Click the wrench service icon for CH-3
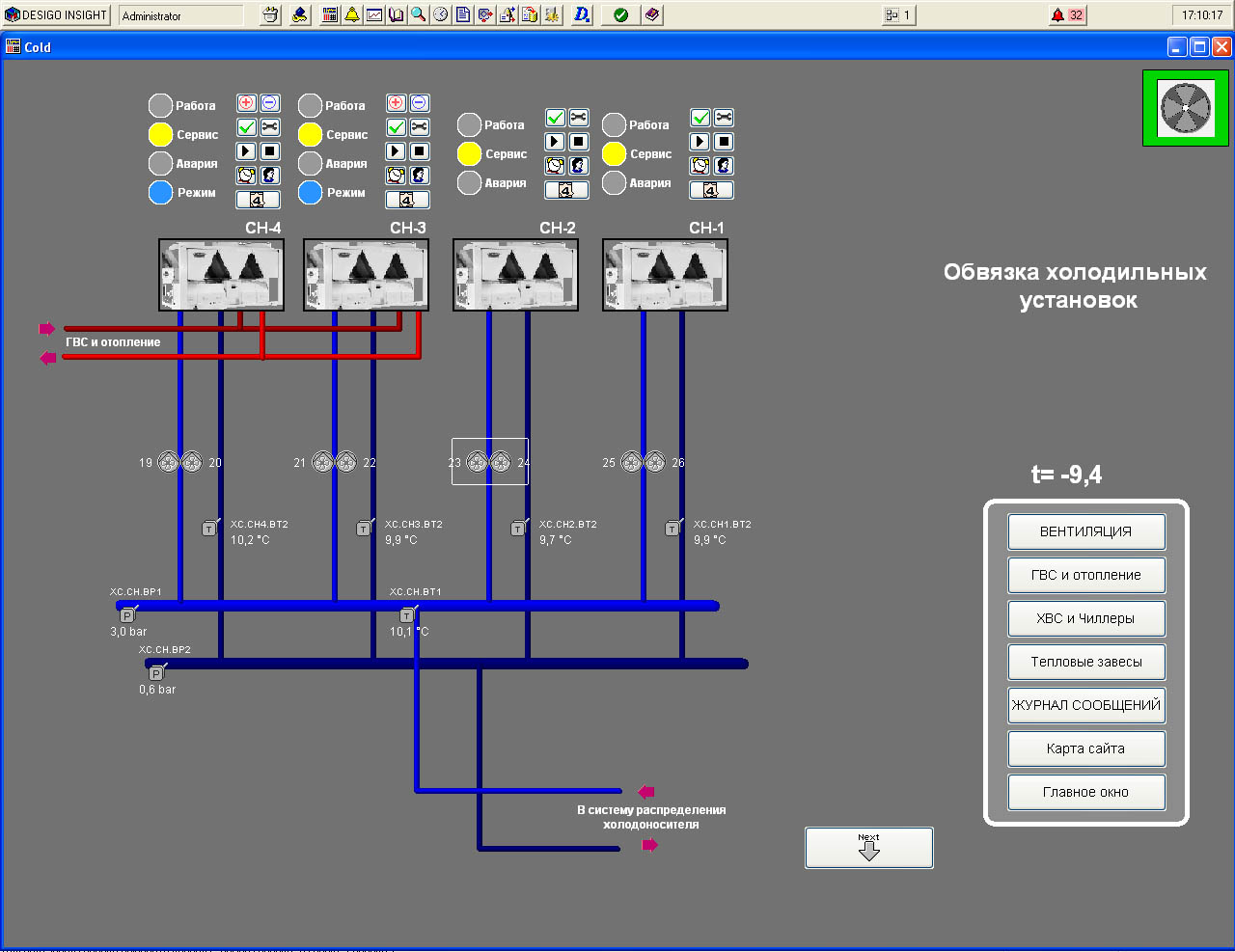This screenshot has height=952, width=1235. 420,127
